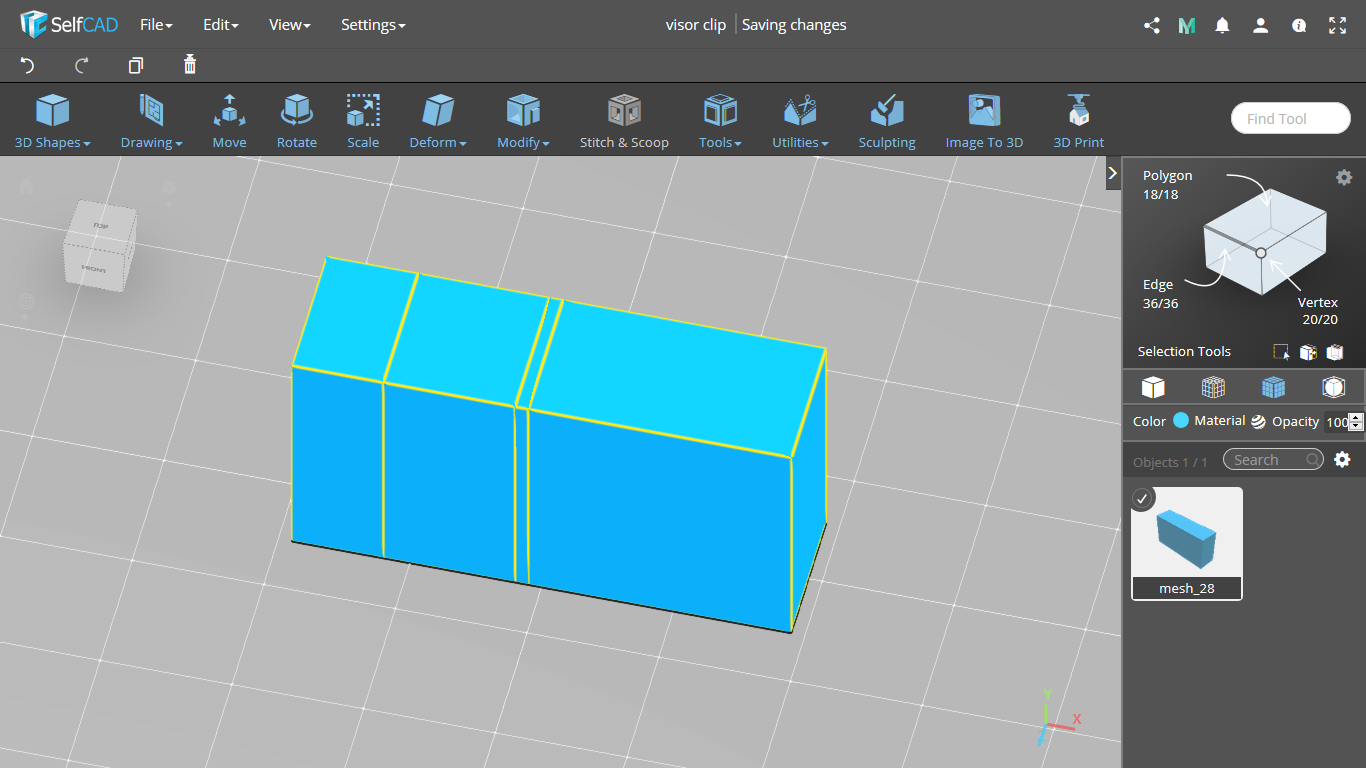Select Vertex selection mode
The image size is (1366, 768).
[x=1318, y=311]
